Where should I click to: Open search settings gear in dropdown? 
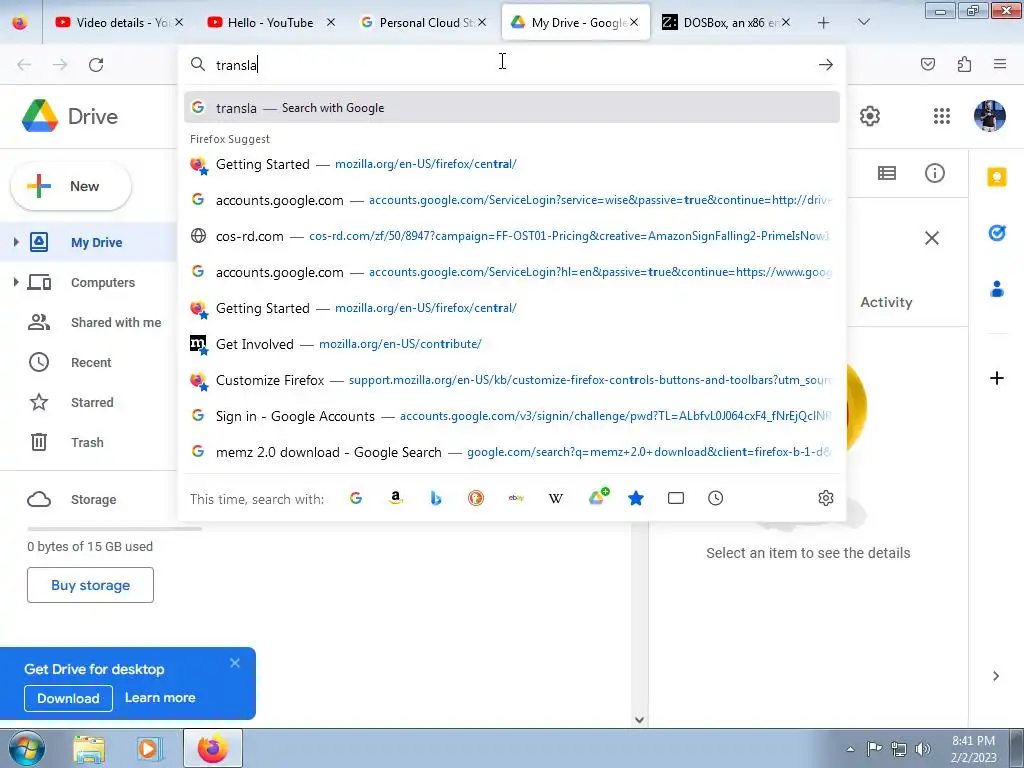pos(826,498)
